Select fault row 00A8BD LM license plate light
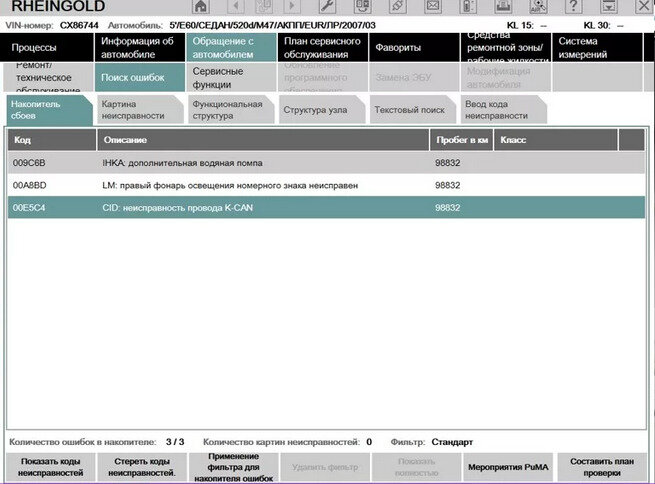Screen dimensions: 655x484 click(x=326, y=185)
